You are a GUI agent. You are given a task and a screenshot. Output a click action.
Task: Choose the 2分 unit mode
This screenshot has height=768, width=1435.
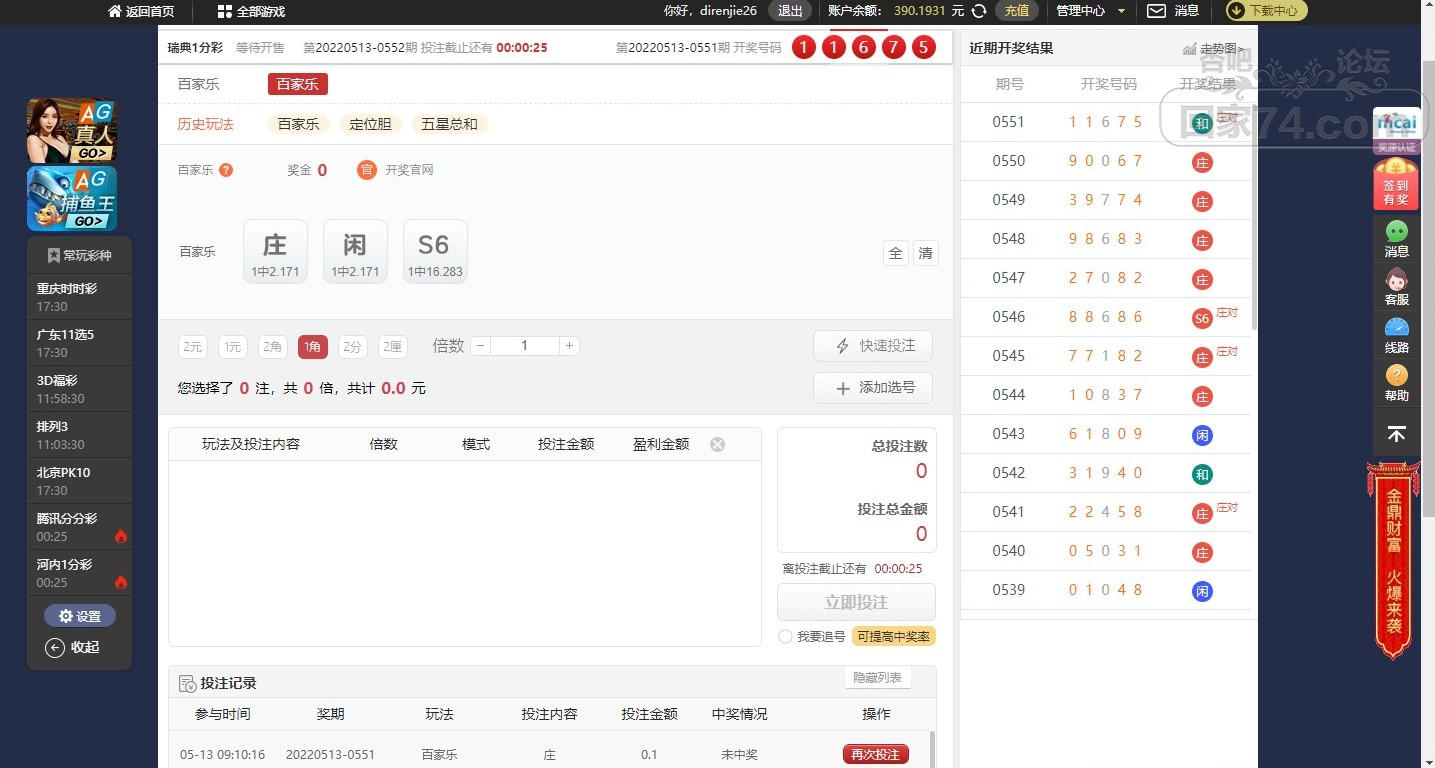pyautogui.click(x=353, y=347)
